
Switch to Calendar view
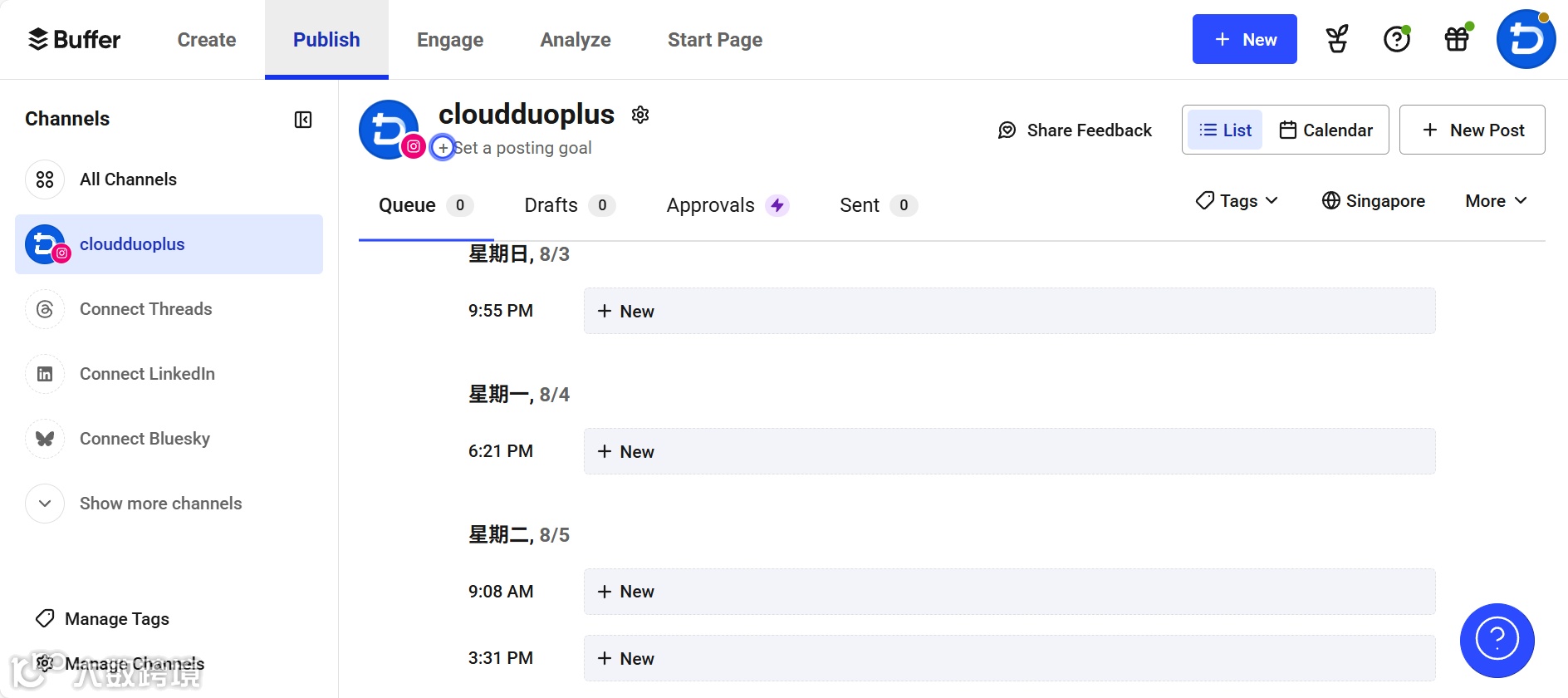[x=1325, y=130]
